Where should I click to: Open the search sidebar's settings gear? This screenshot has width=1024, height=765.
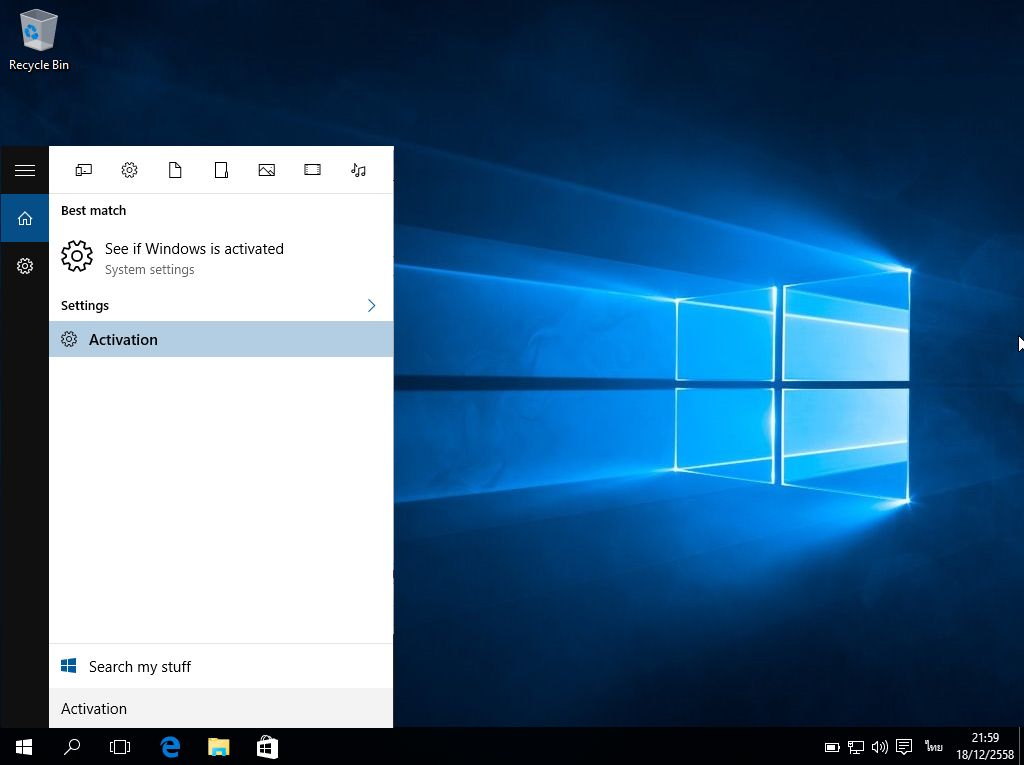[25, 266]
